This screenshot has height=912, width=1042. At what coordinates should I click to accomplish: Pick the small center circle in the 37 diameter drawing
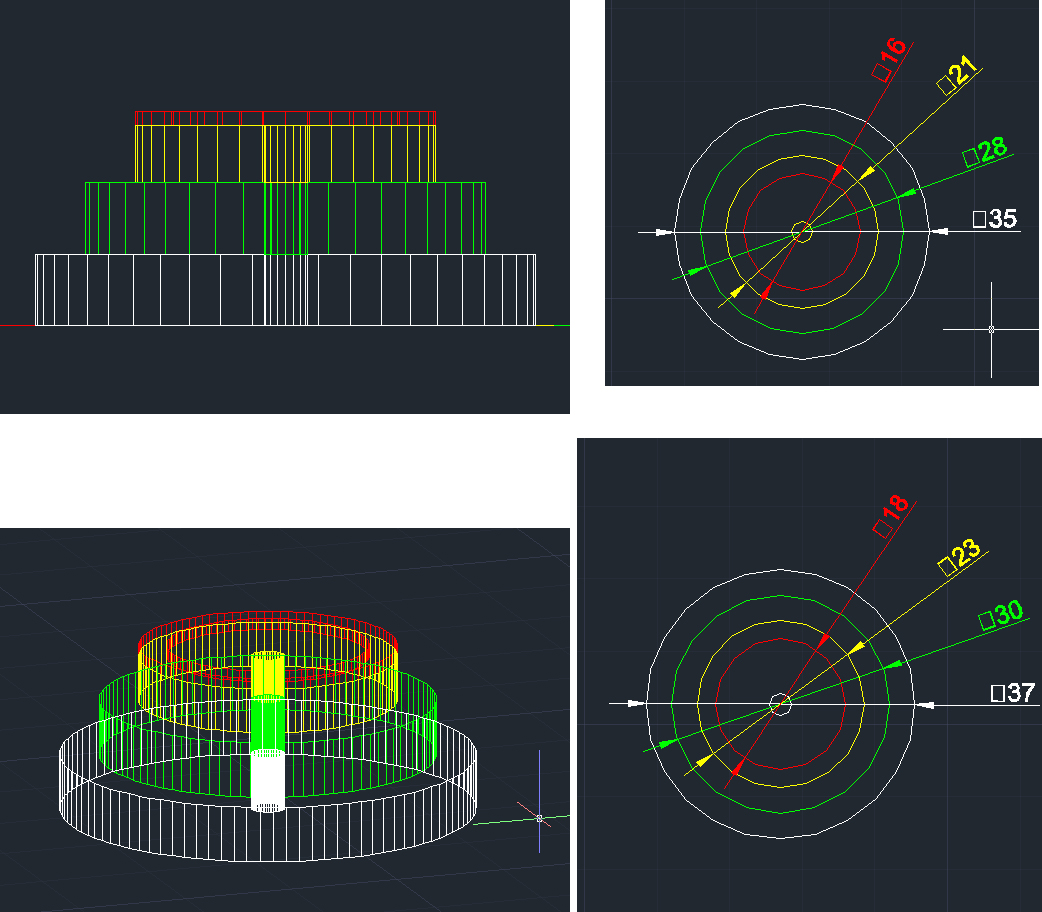coord(780,704)
